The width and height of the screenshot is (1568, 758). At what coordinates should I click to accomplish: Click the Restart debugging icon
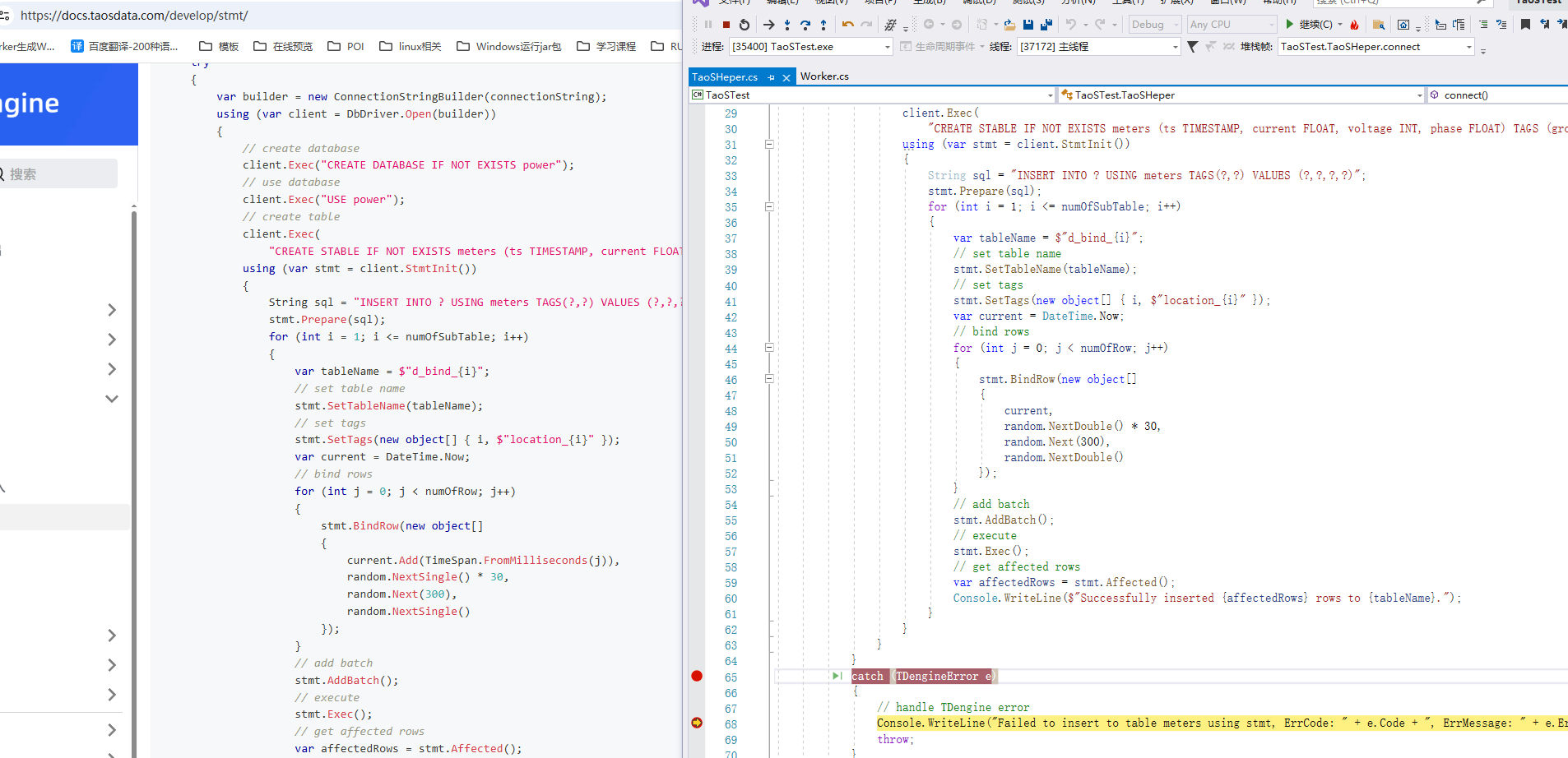(745, 25)
